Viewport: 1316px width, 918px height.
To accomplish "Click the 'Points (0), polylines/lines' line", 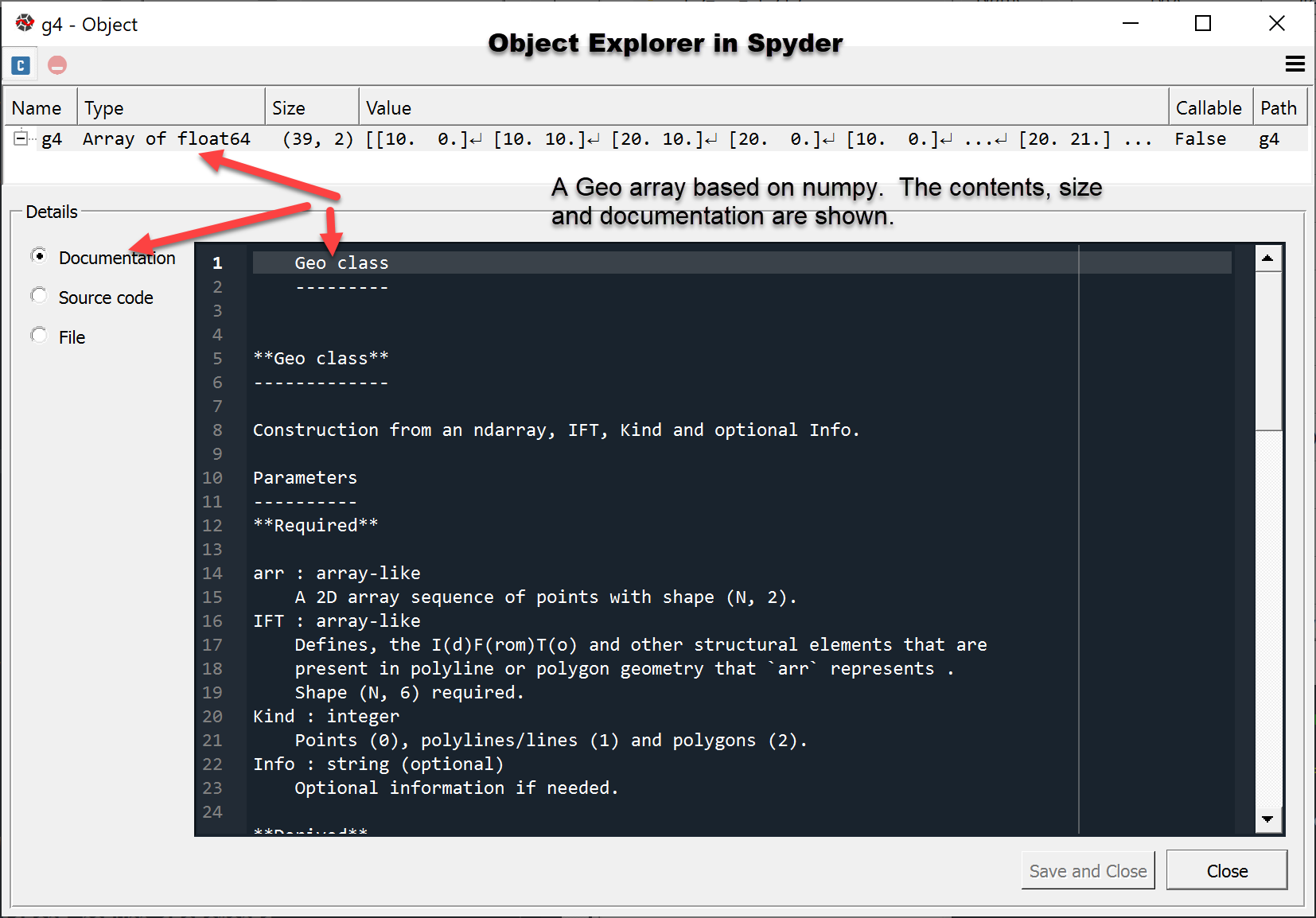I will point(551,740).
